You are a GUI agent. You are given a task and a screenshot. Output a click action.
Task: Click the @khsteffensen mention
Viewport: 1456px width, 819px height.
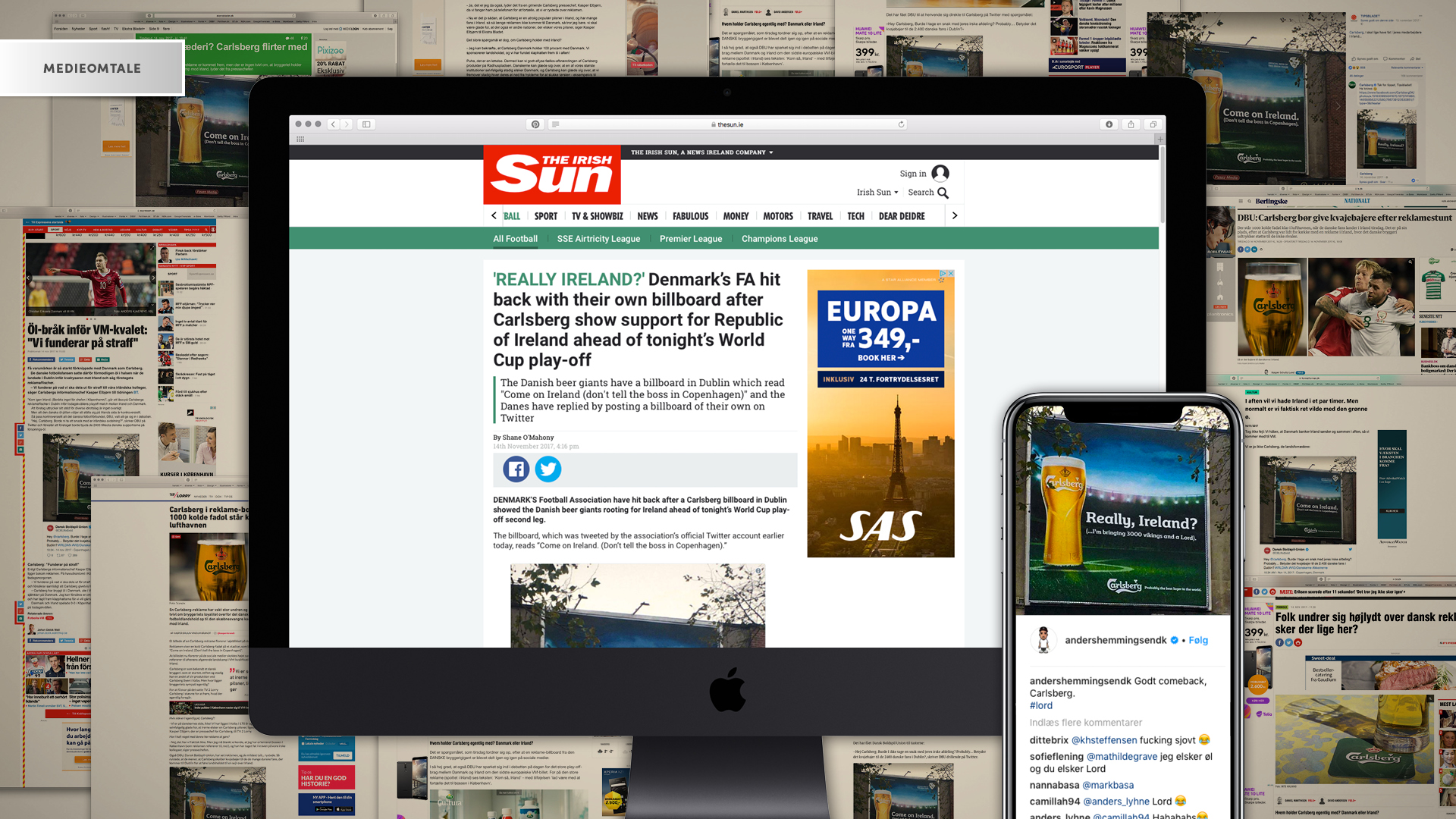tap(1104, 740)
